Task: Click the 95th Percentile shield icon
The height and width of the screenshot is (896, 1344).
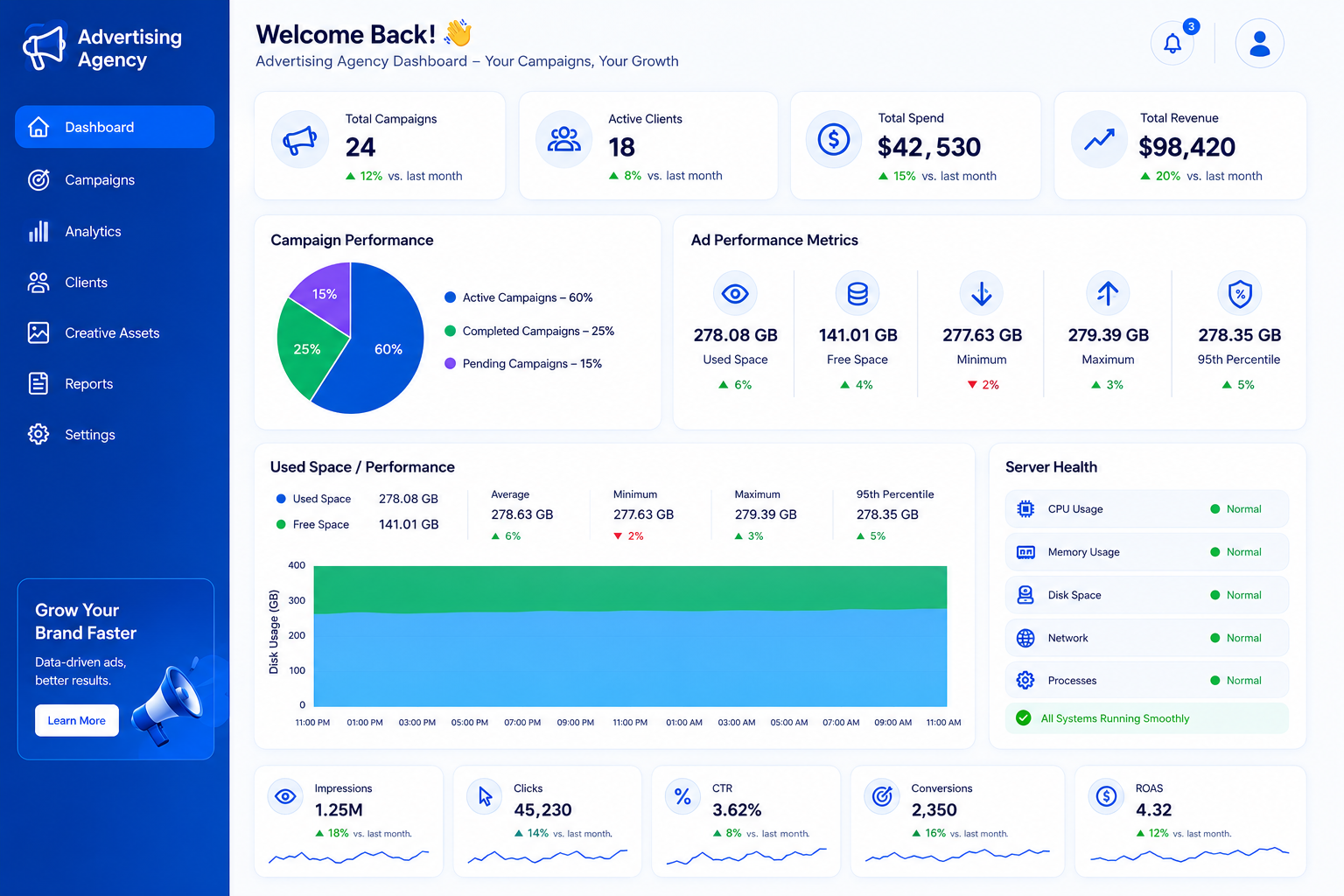Action: coord(1240,293)
